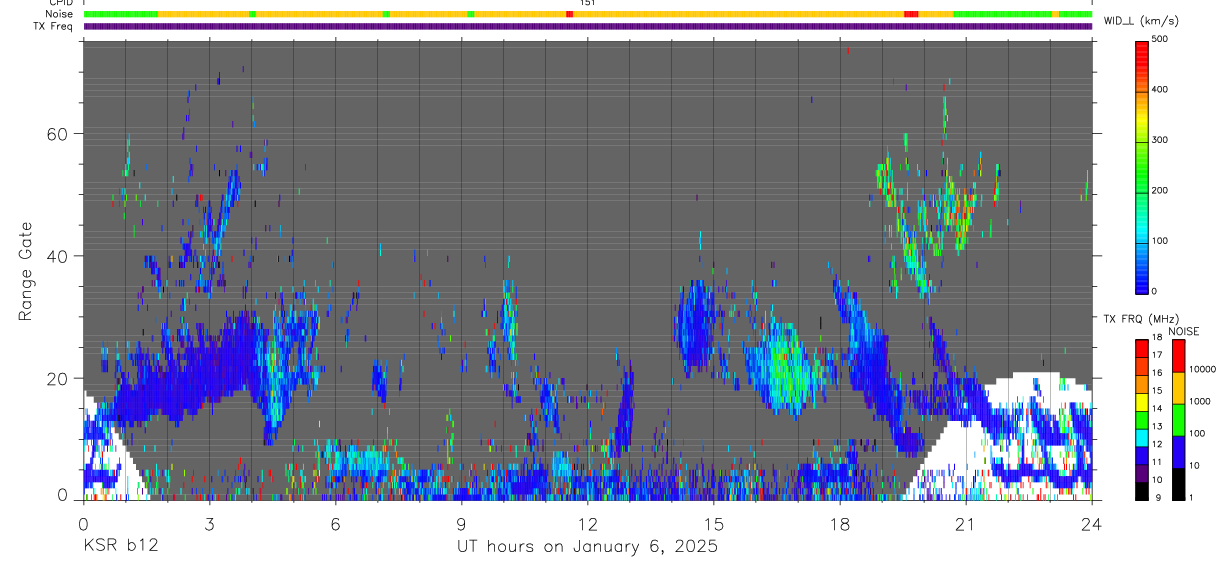This screenshot has width=1228, height=567.
Task: Select the 300 label on the width colorbar
Action: tap(1160, 140)
